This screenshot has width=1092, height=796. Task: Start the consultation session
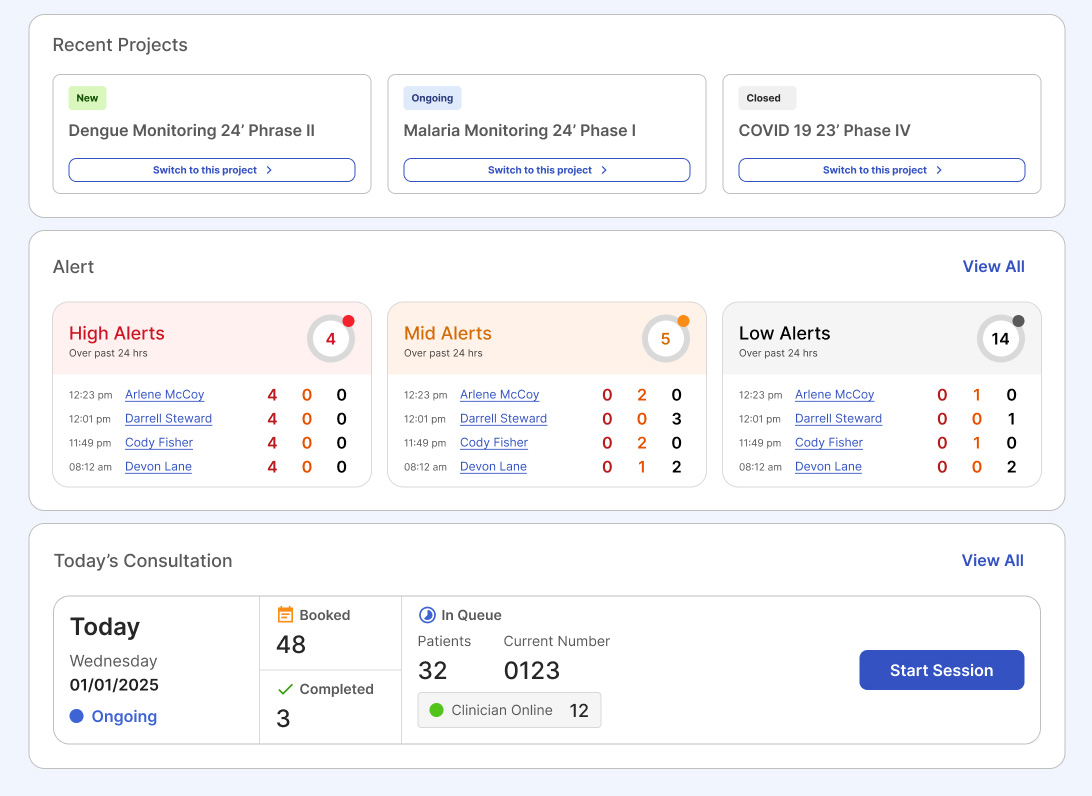click(942, 670)
